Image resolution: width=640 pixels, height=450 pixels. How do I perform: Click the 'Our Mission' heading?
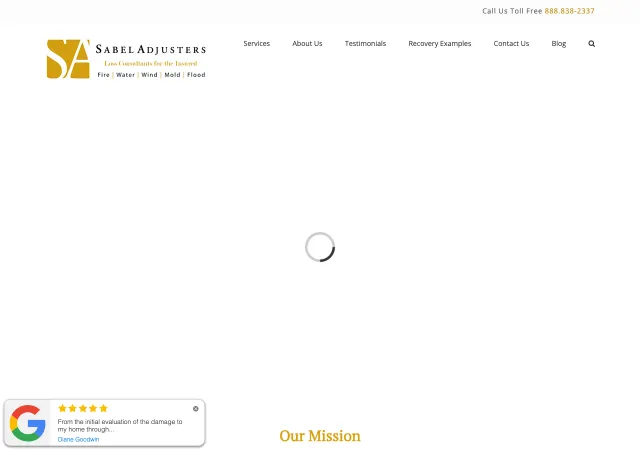[320, 436]
